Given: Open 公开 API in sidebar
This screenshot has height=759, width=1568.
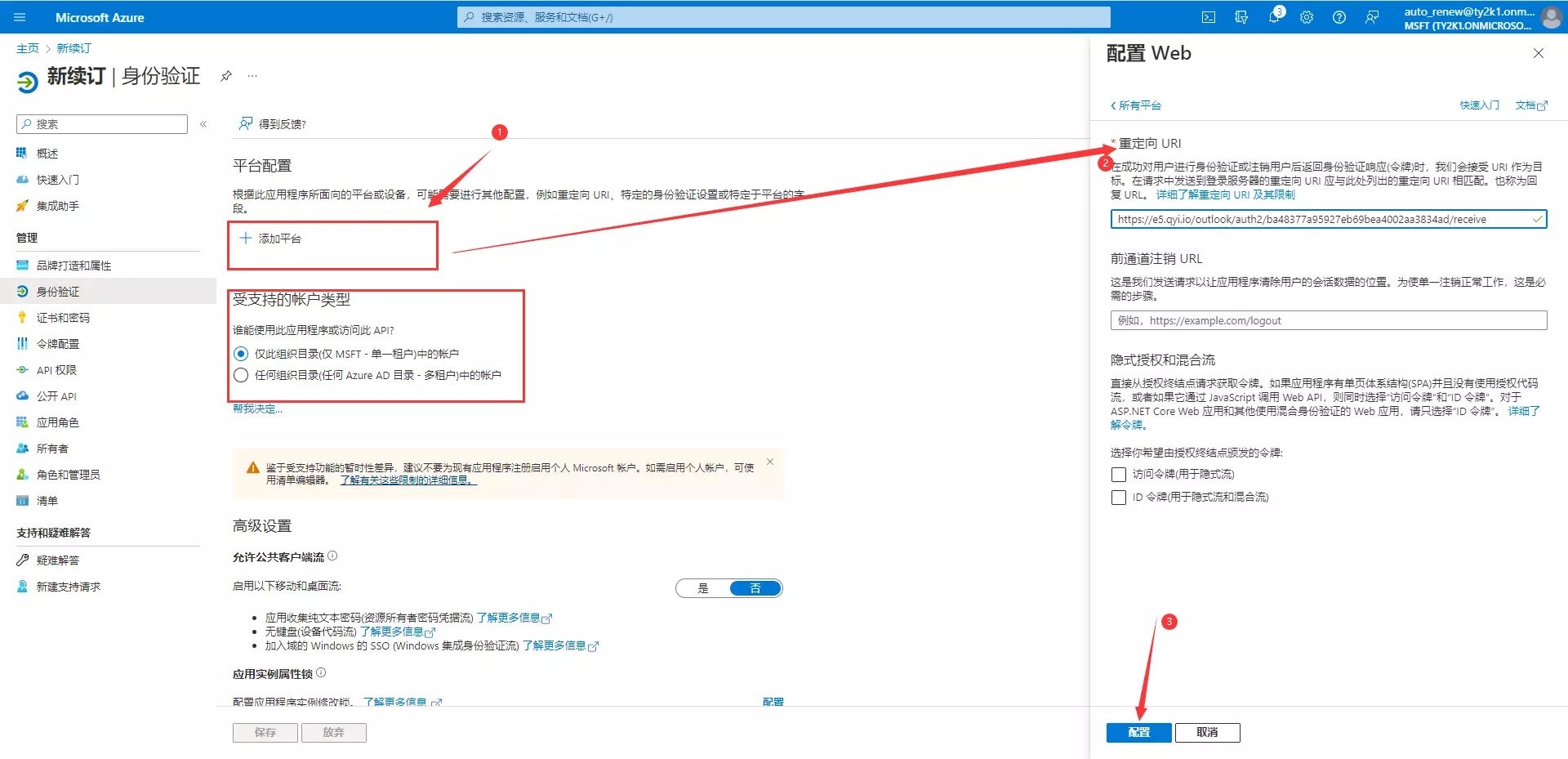Looking at the screenshot, I should 56,396.
